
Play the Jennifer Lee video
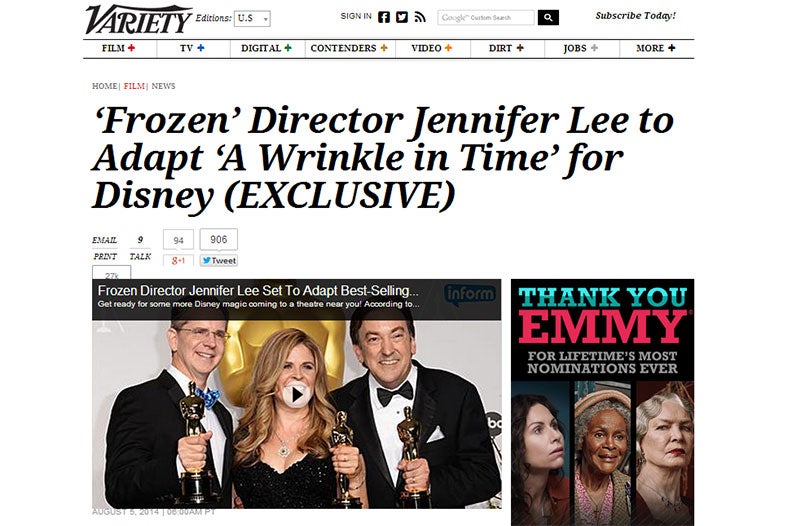click(x=296, y=394)
